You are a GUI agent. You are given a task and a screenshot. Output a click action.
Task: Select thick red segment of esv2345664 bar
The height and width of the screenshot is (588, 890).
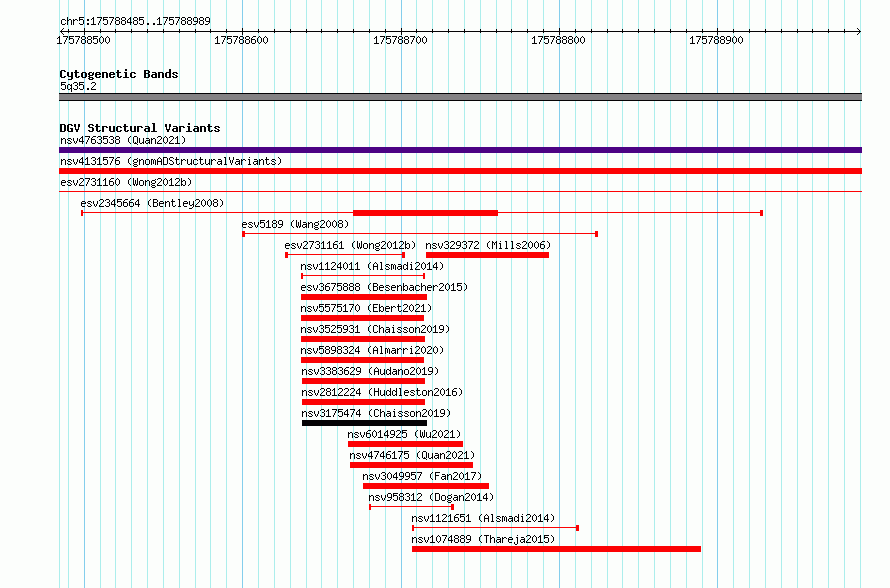click(x=425, y=213)
